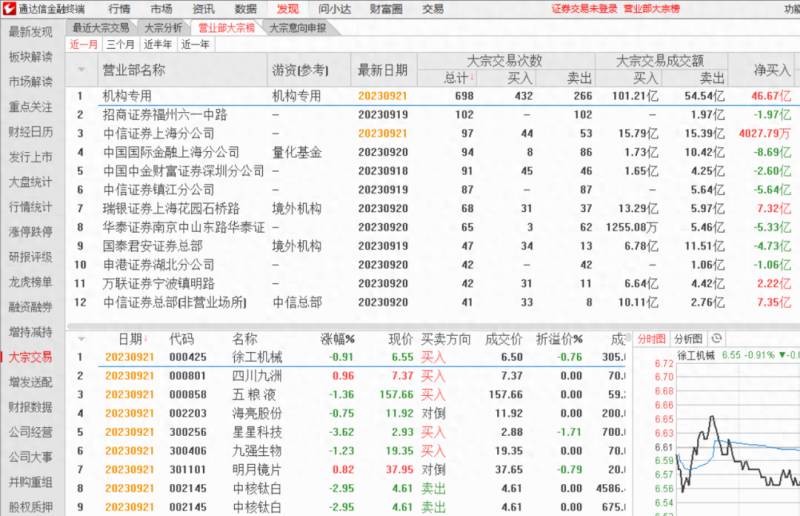Select the 近半年 period filter
Image resolution: width=800 pixels, height=516 pixels.
[x=158, y=44]
